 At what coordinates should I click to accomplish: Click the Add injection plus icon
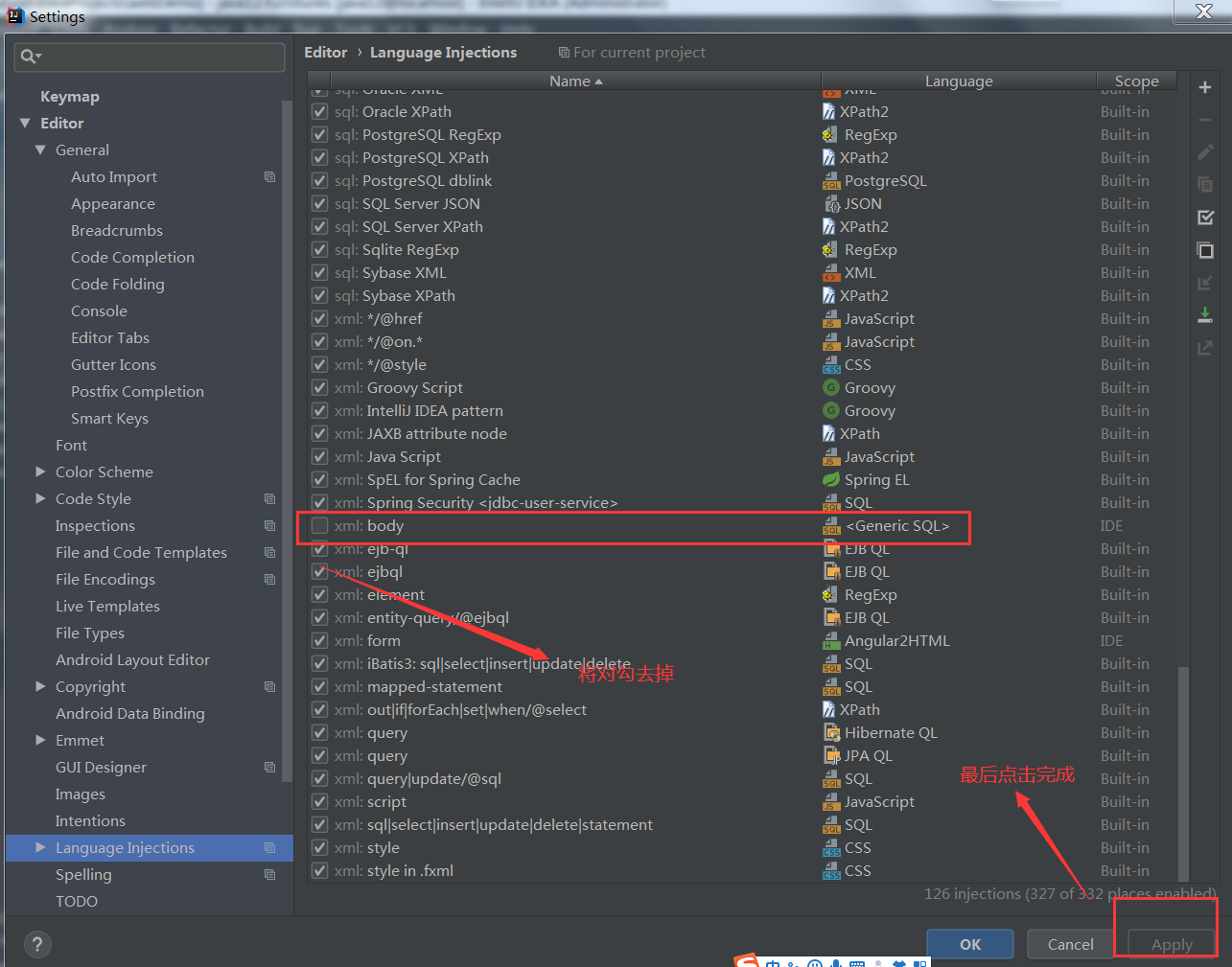[x=1205, y=87]
